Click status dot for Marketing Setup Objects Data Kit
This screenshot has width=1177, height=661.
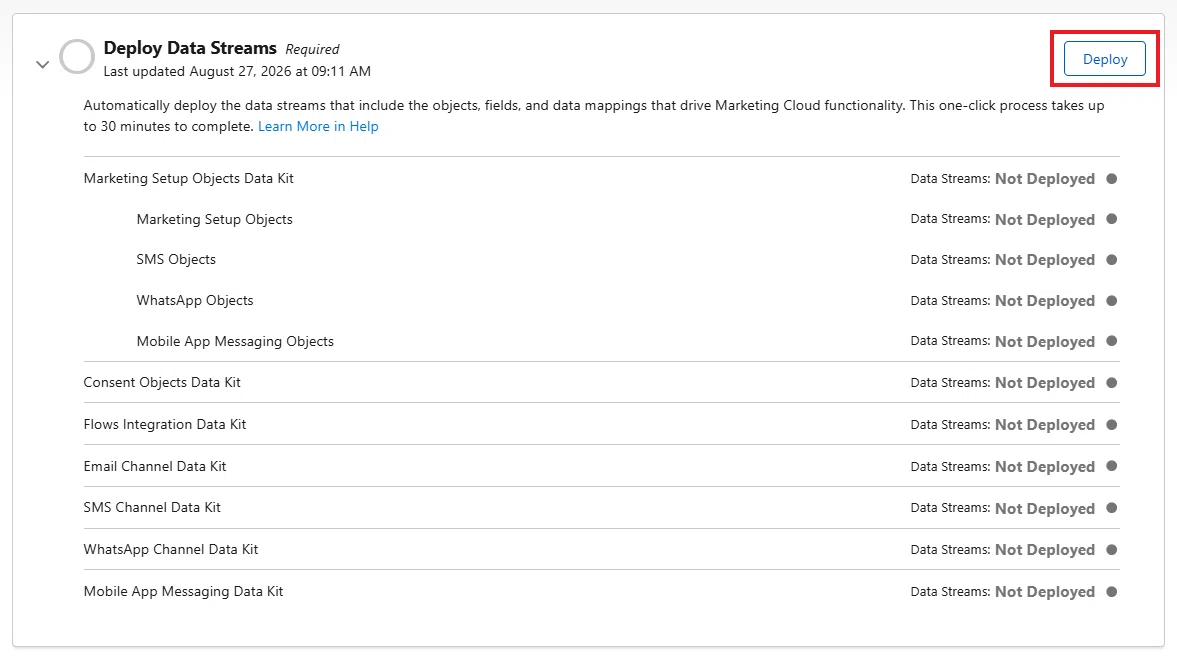1112,179
